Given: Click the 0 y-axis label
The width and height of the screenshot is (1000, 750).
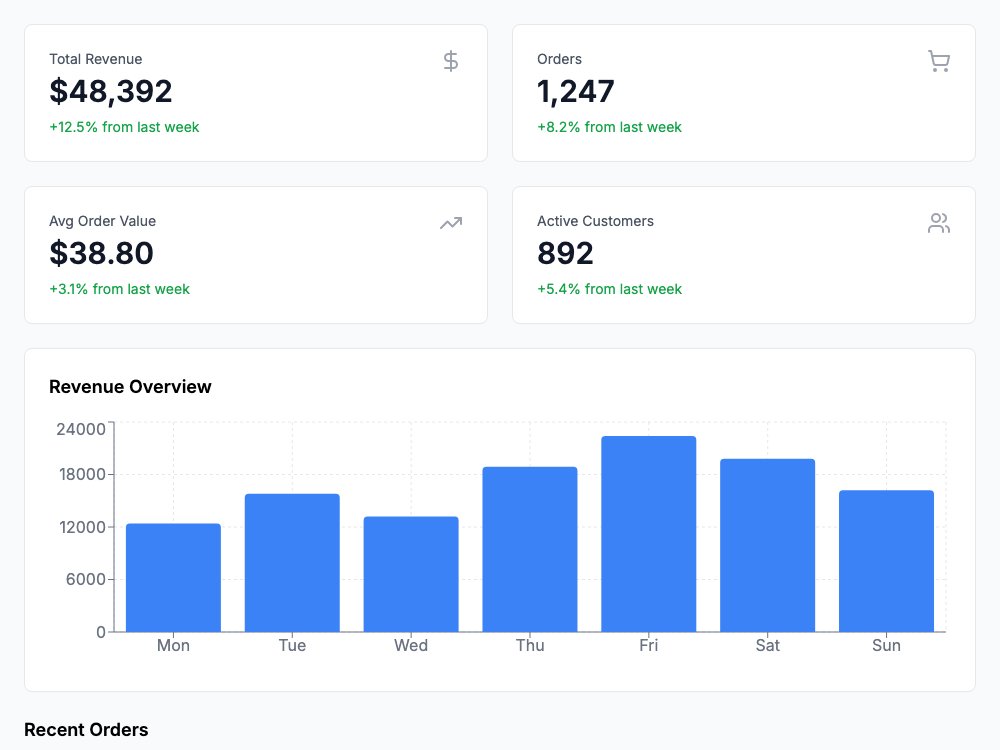Looking at the screenshot, I should pyautogui.click(x=101, y=632).
